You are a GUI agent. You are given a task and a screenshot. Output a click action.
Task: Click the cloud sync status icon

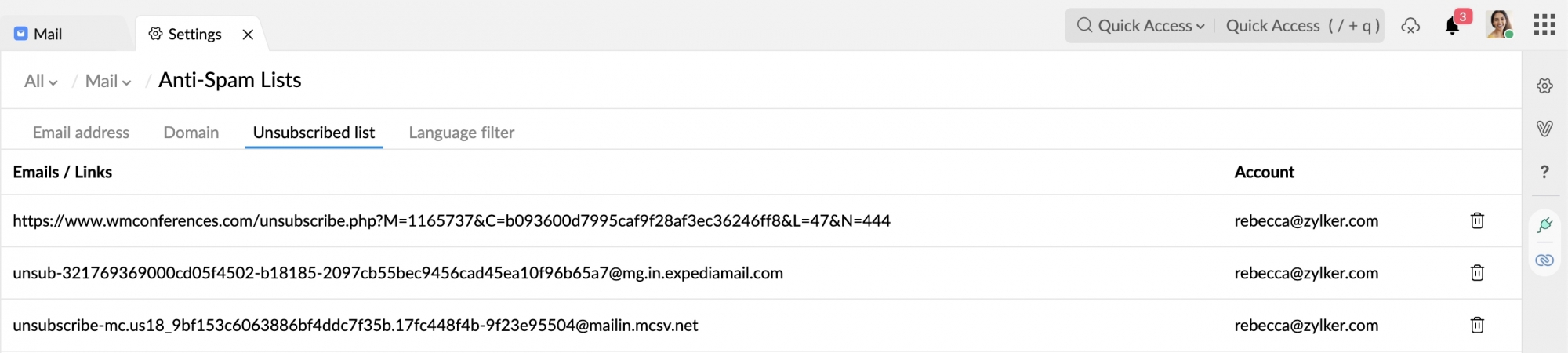(x=1410, y=26)
